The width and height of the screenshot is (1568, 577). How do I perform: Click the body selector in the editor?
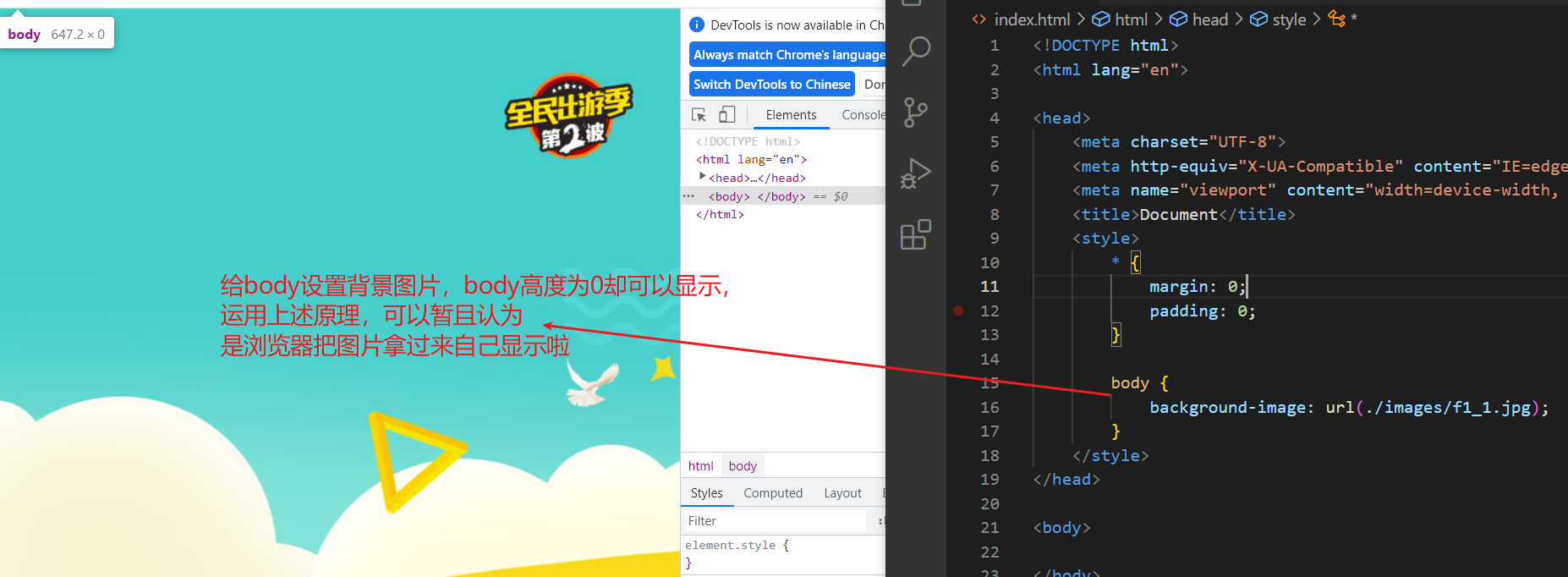point(1130,383)
